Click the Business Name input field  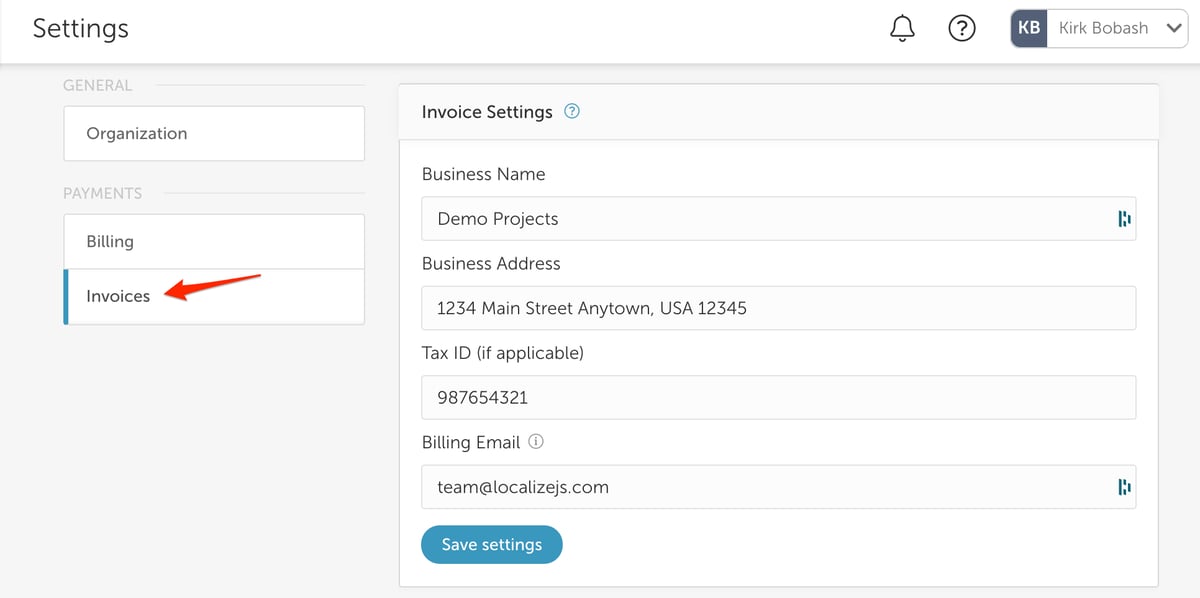pyautogui.click(x=778, y=219)
